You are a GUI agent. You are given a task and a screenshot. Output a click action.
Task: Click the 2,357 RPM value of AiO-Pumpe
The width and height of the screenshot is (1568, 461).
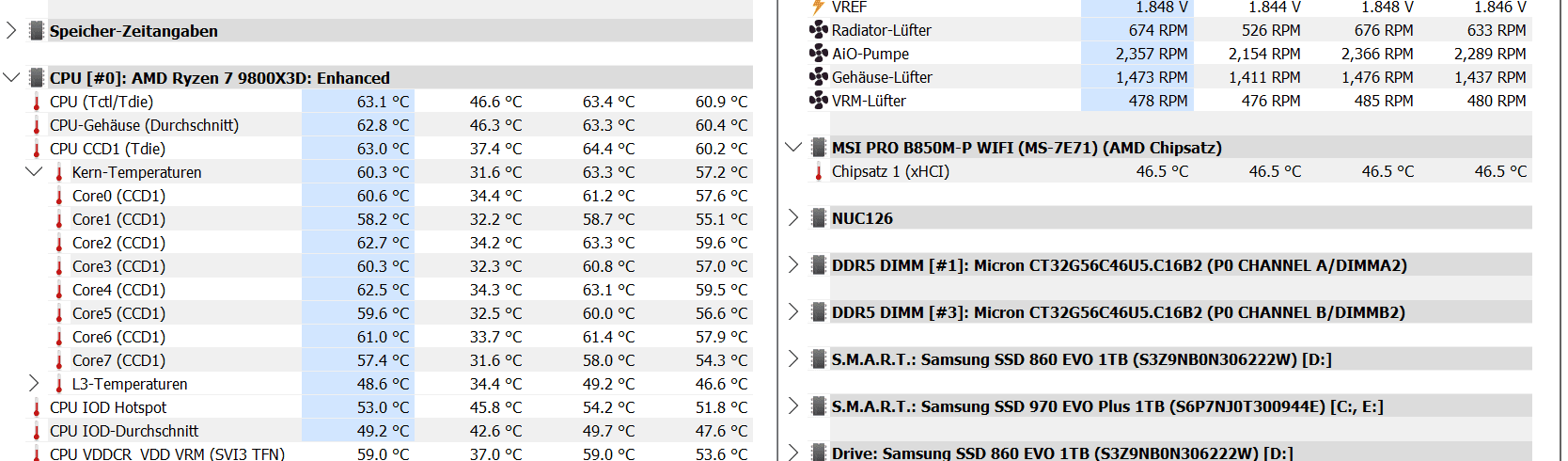(1152, 54)
